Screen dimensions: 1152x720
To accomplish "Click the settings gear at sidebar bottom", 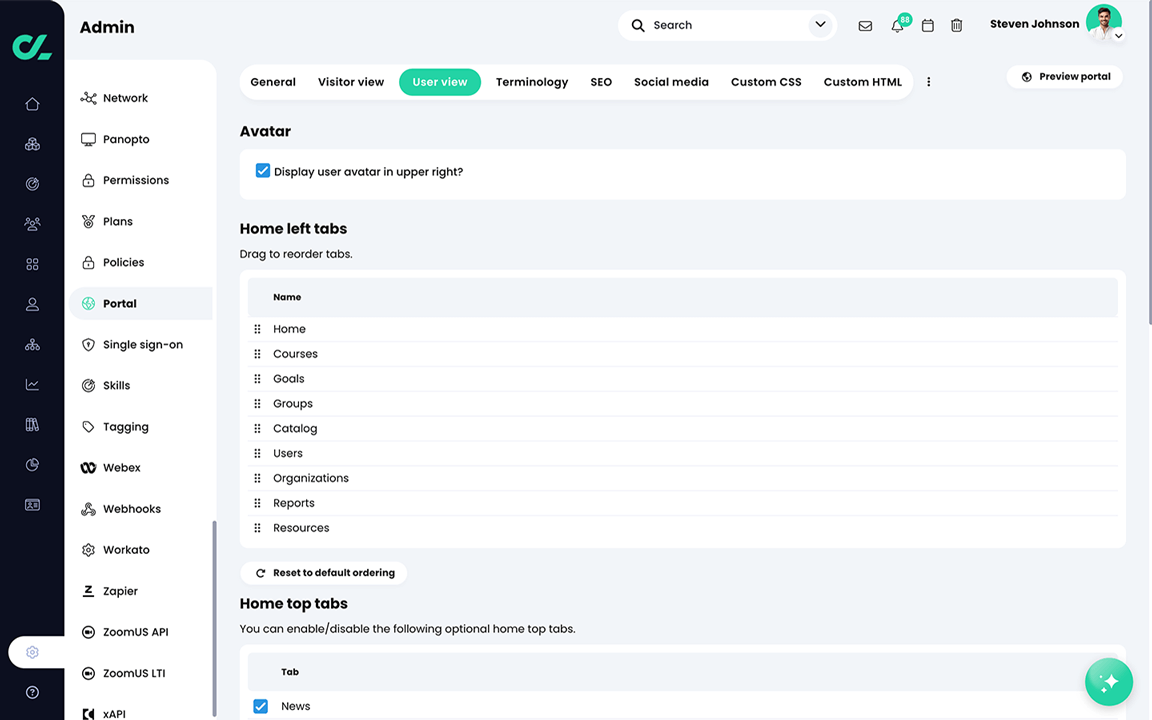I will pos(34,651).
